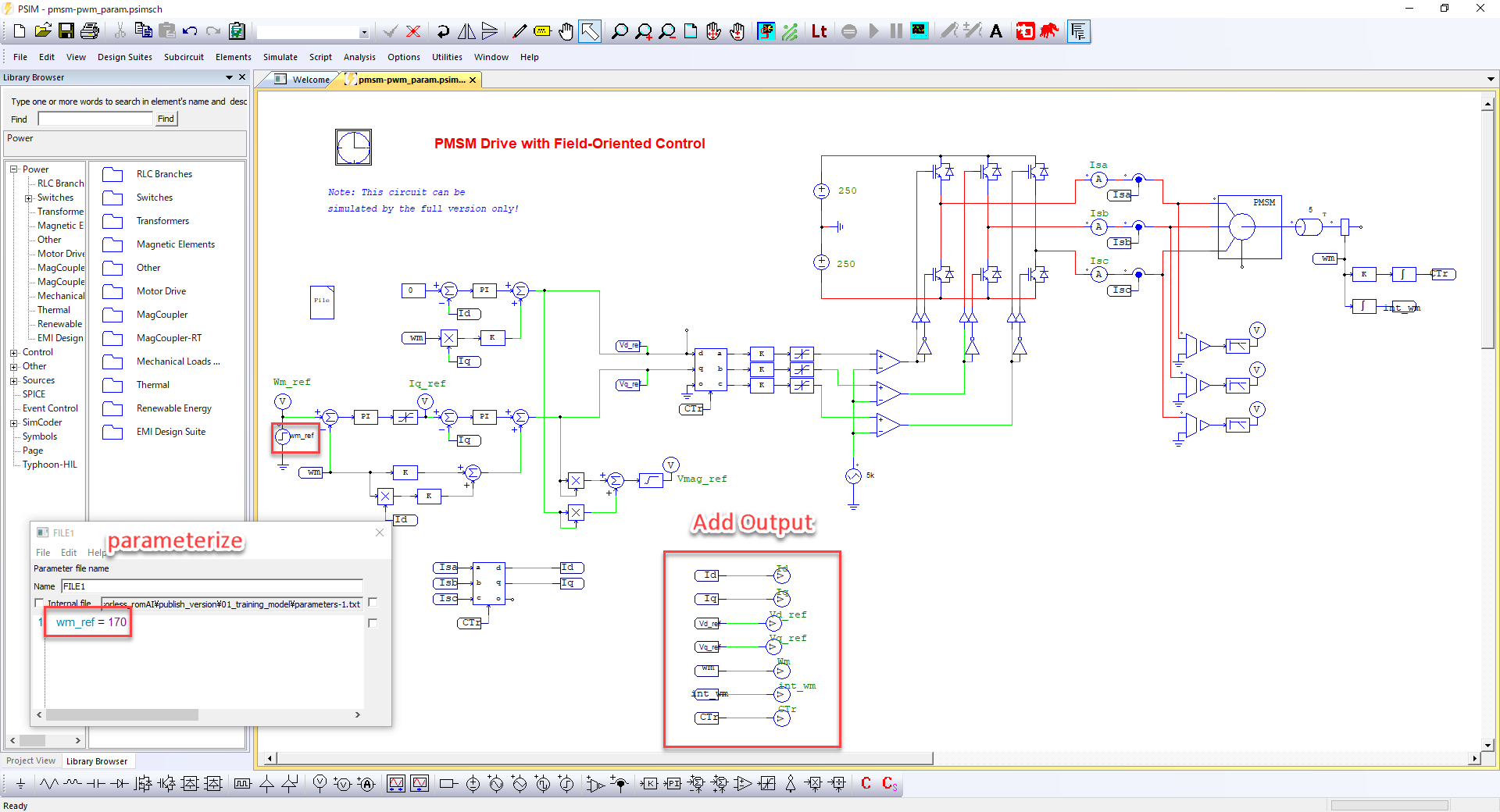Open the toolbar combo box dropdown
Screen dimensions: 1500x812
click(363, 33)
